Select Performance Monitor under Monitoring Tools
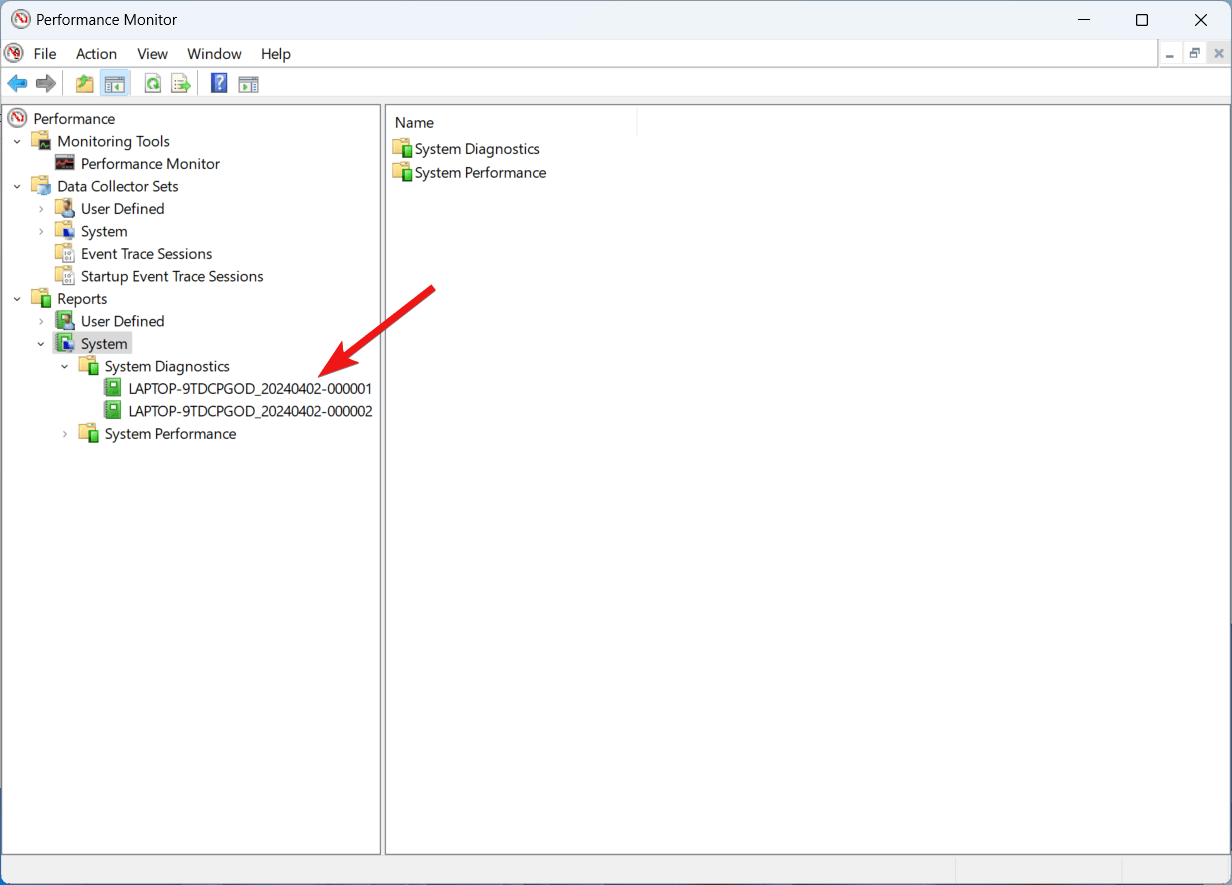The width and height of the screenshot is (1232, 885). [150, 164]
